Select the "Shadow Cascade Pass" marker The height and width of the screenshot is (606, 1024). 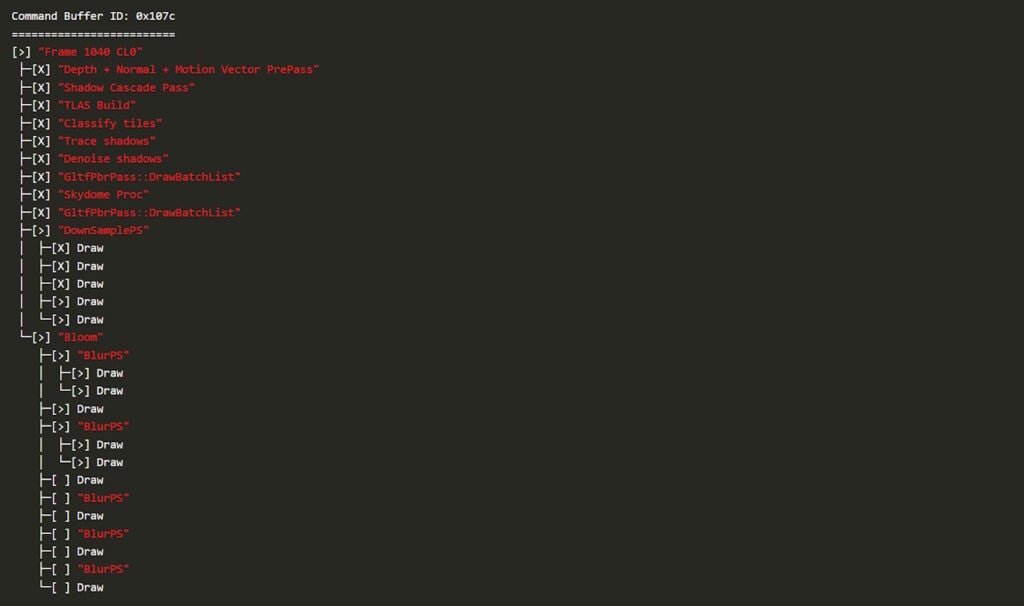(x=126, y=88)
